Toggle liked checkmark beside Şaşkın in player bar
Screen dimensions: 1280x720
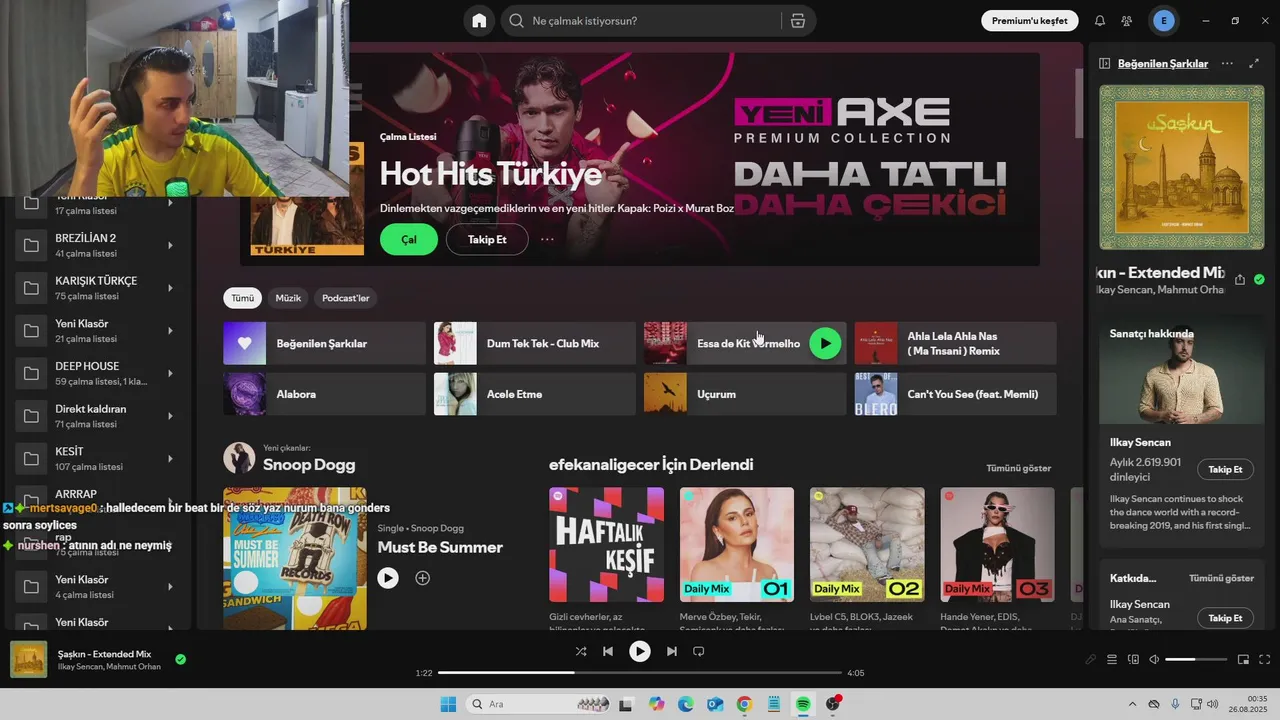click(180, 659)
